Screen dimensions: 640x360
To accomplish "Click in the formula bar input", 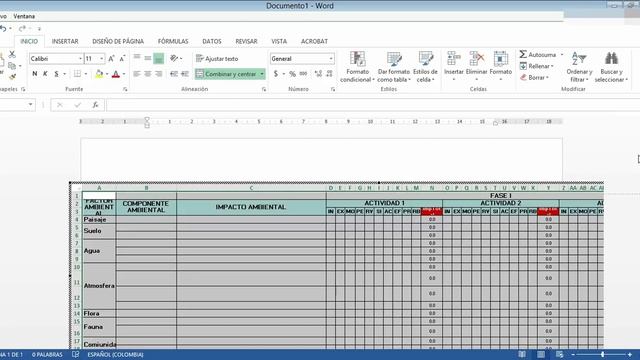I will pyautogui.click(x=372, y=105).
